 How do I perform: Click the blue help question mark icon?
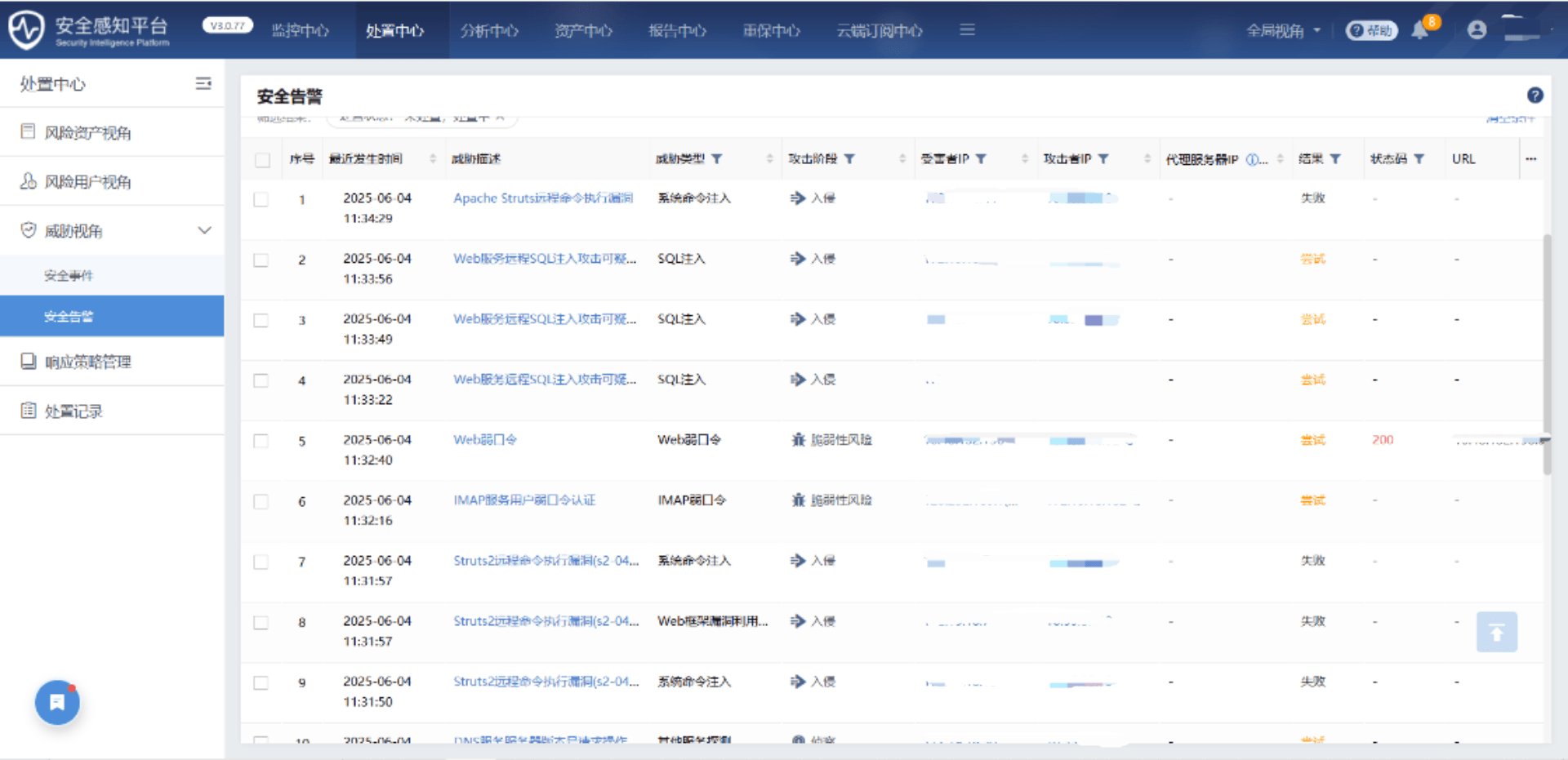tap(1535, 96)
